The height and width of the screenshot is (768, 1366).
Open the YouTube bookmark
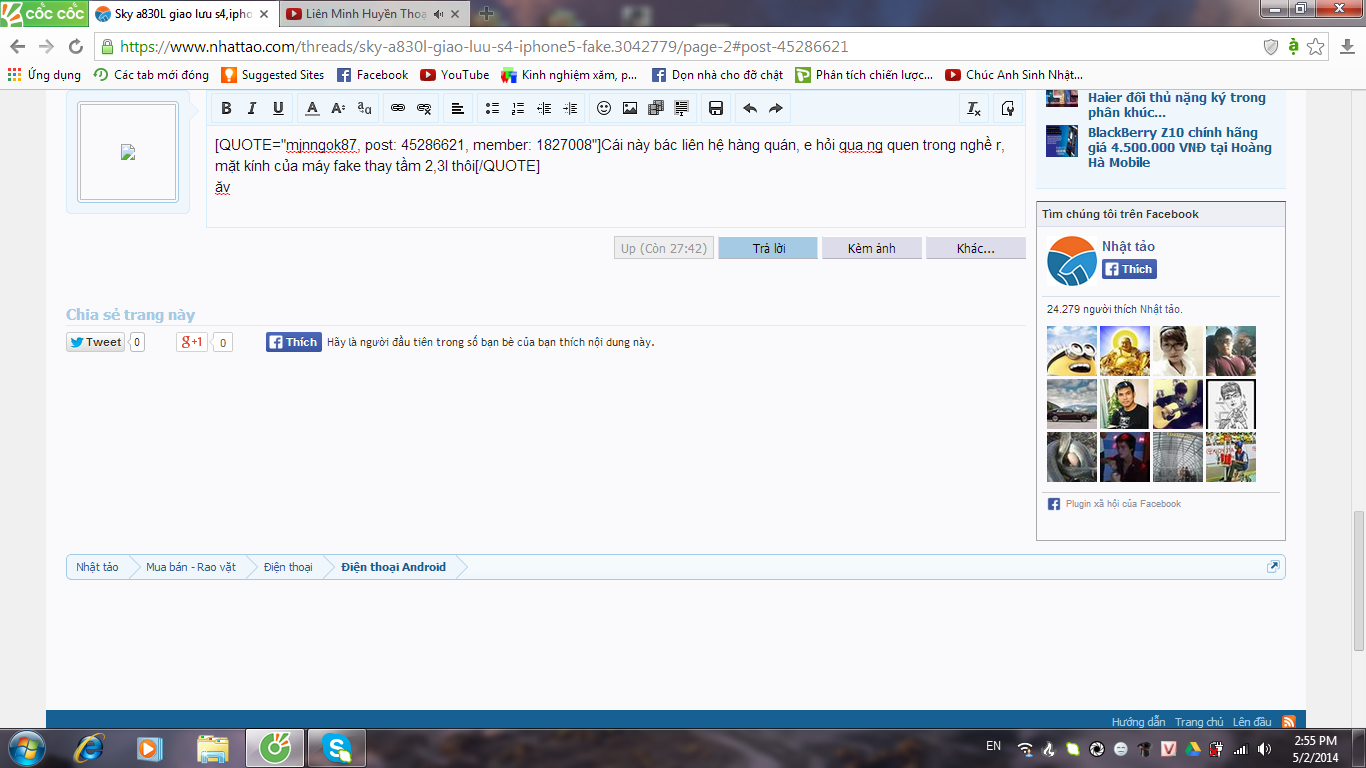tap(455, 75)
